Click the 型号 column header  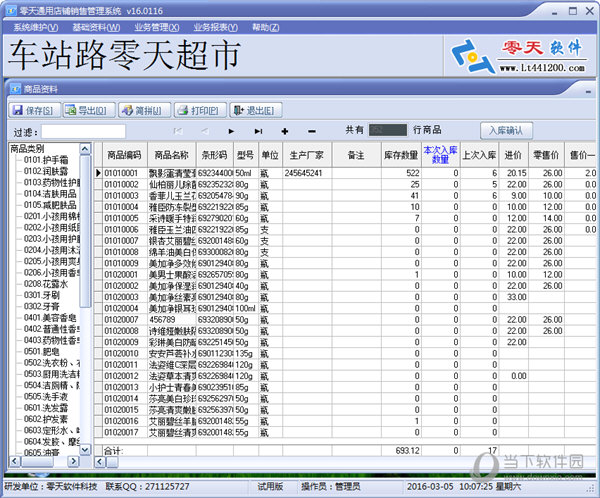point(246,155)
